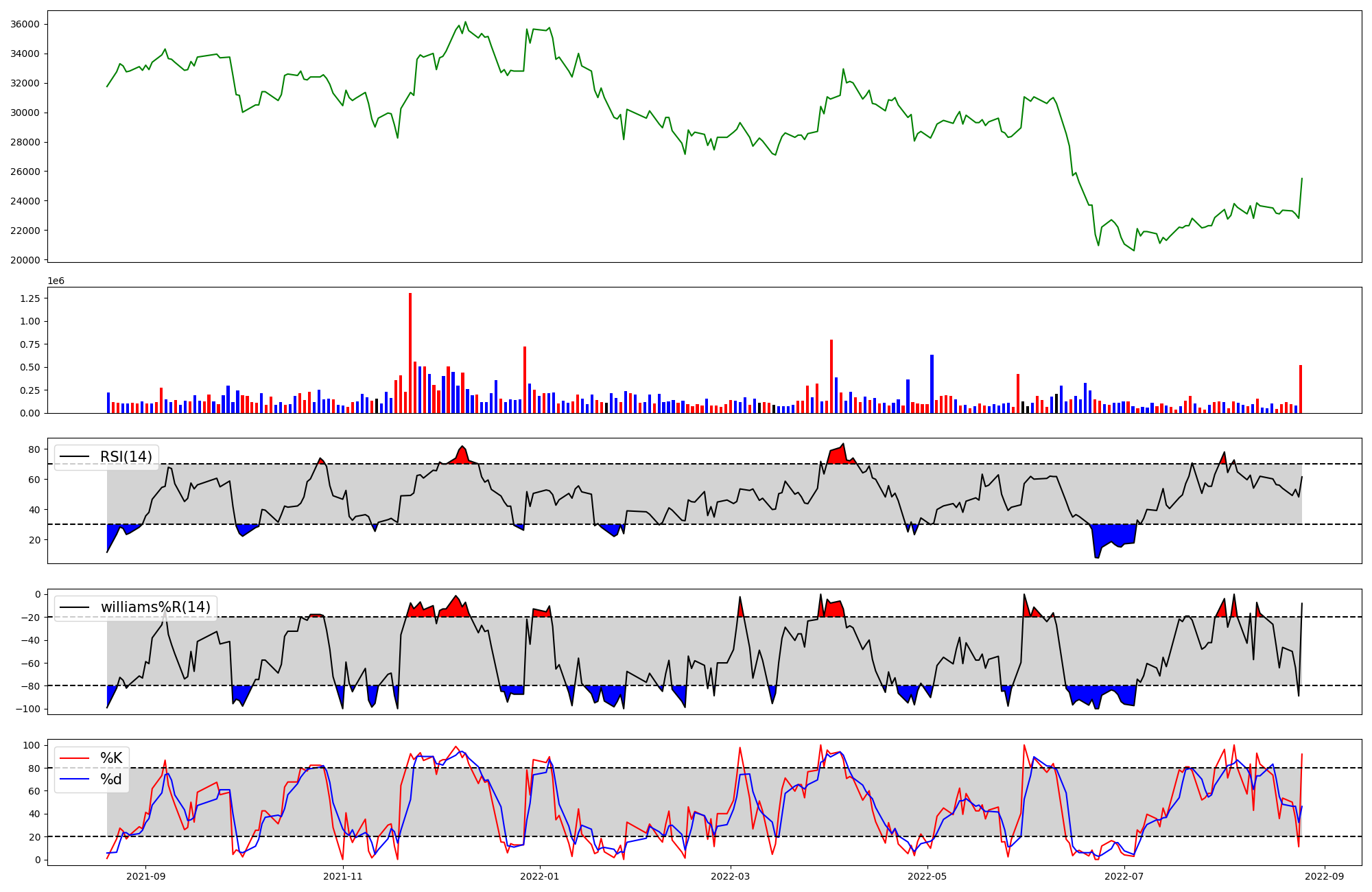This screenshot has width=1372, height=892.
Task: Click the tallest red volume bar
Action: (x=410, y=353)
